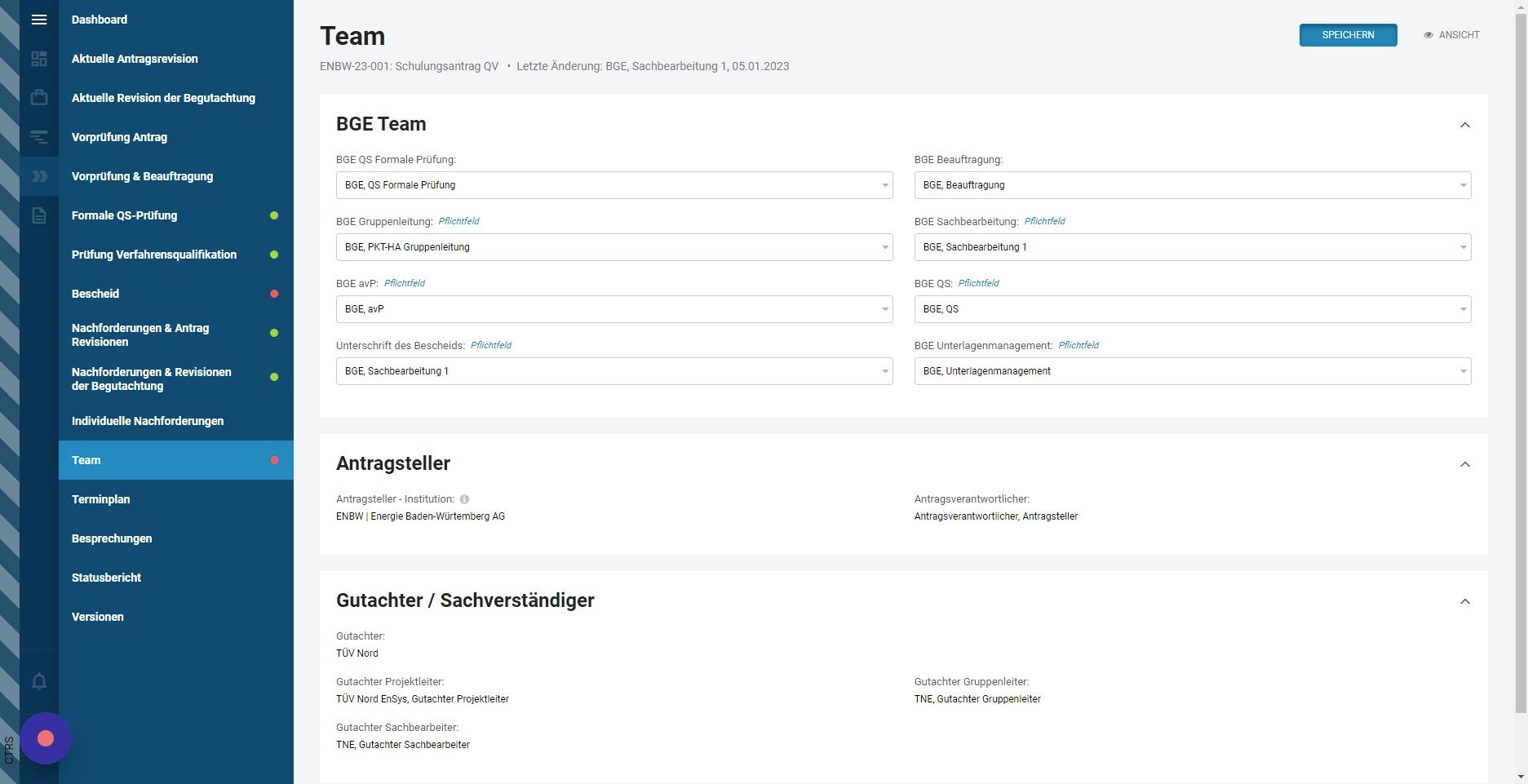
Task: Click the dashboard grid icon in sidebar
Action: click(x=39, y=59)
